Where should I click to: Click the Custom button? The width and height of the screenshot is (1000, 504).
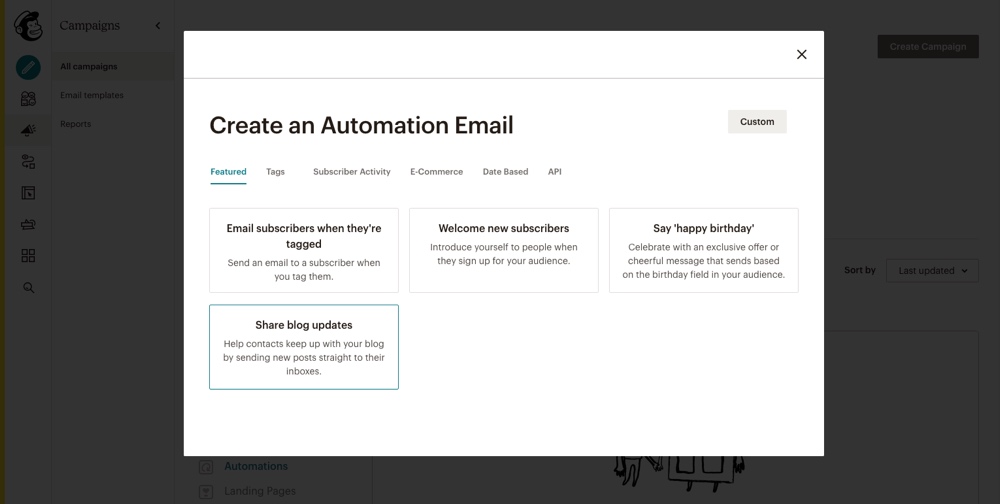(757, 122)
